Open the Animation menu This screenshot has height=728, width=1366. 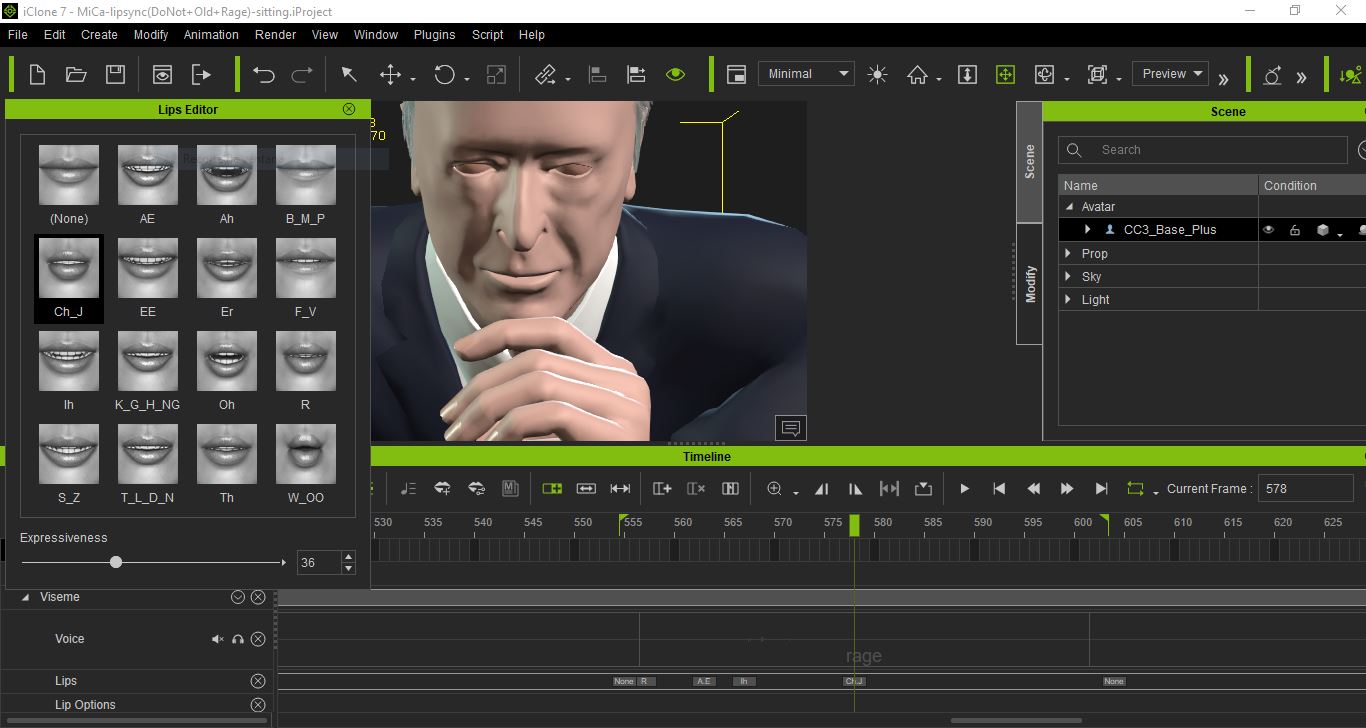[x=211, y=34]
